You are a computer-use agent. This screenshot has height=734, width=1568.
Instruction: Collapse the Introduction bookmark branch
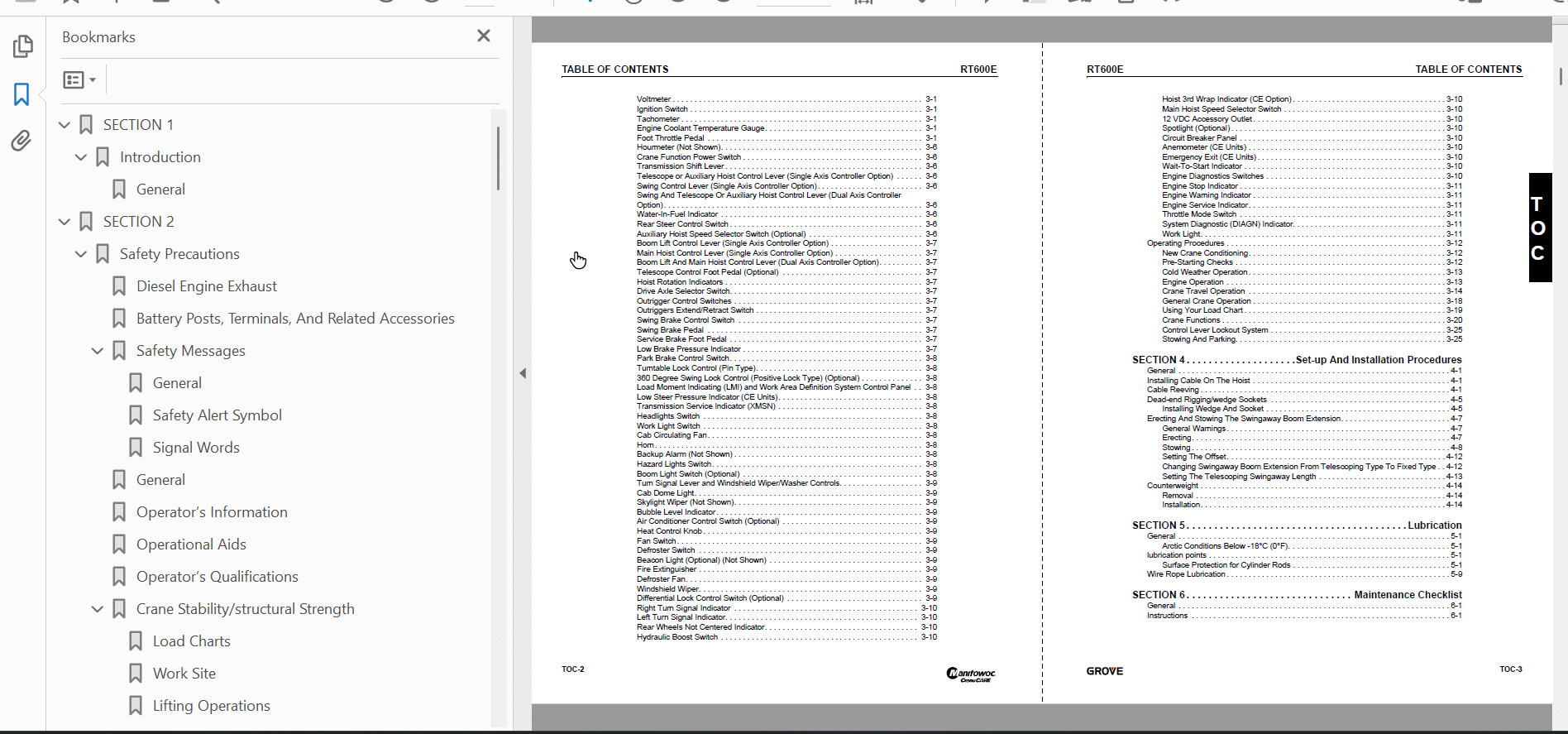(81, 157)
